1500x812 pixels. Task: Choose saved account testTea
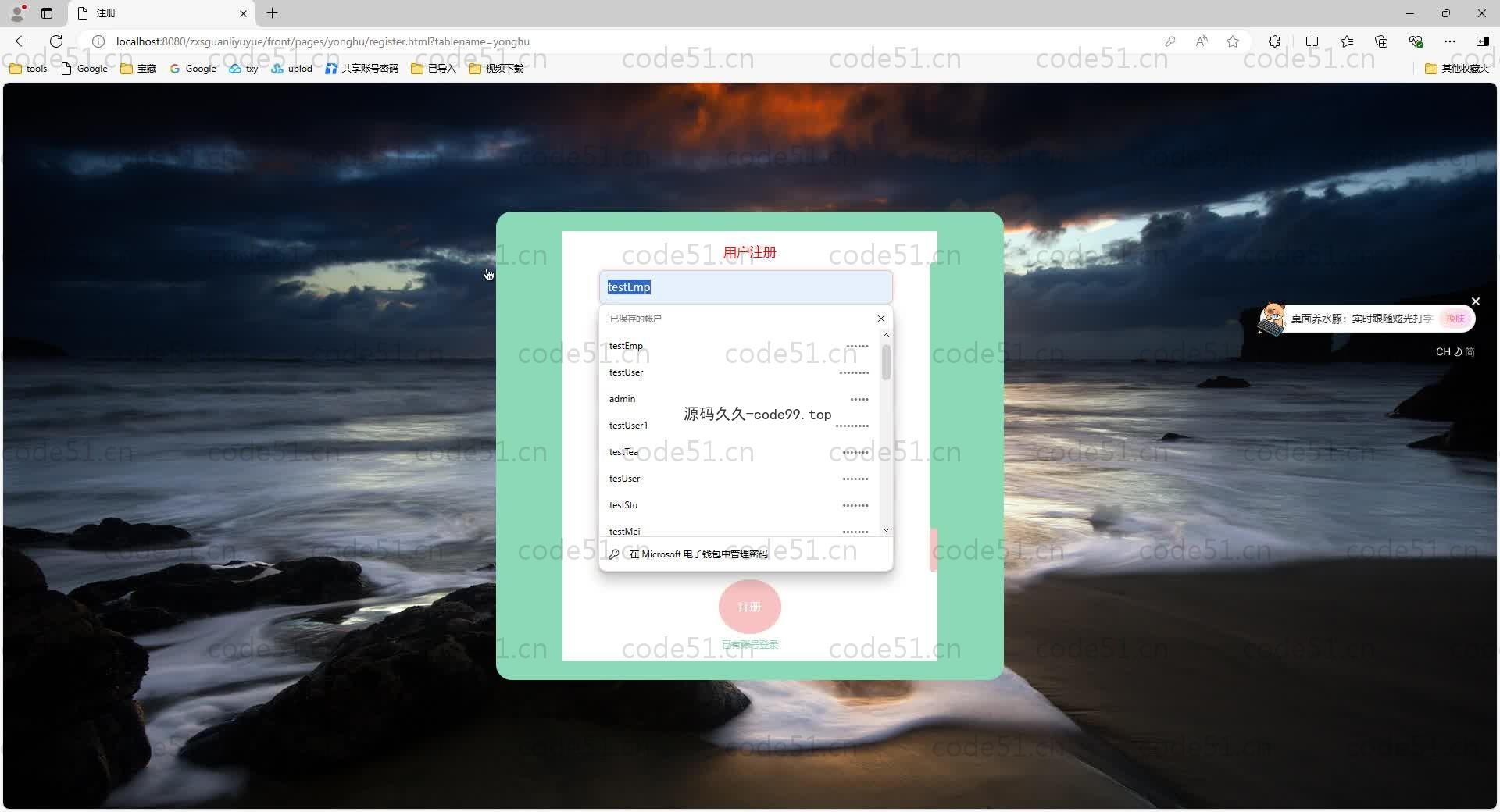point(739,452)
